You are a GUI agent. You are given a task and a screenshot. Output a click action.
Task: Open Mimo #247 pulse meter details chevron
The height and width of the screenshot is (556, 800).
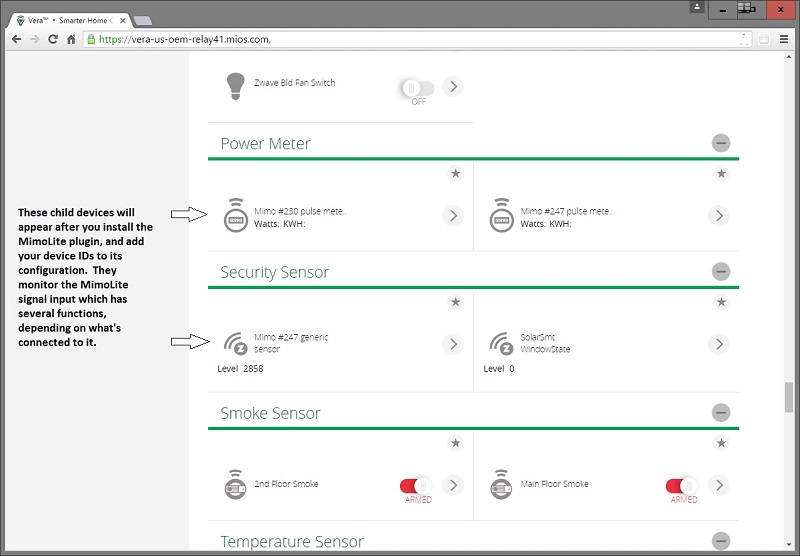(719, 216)
